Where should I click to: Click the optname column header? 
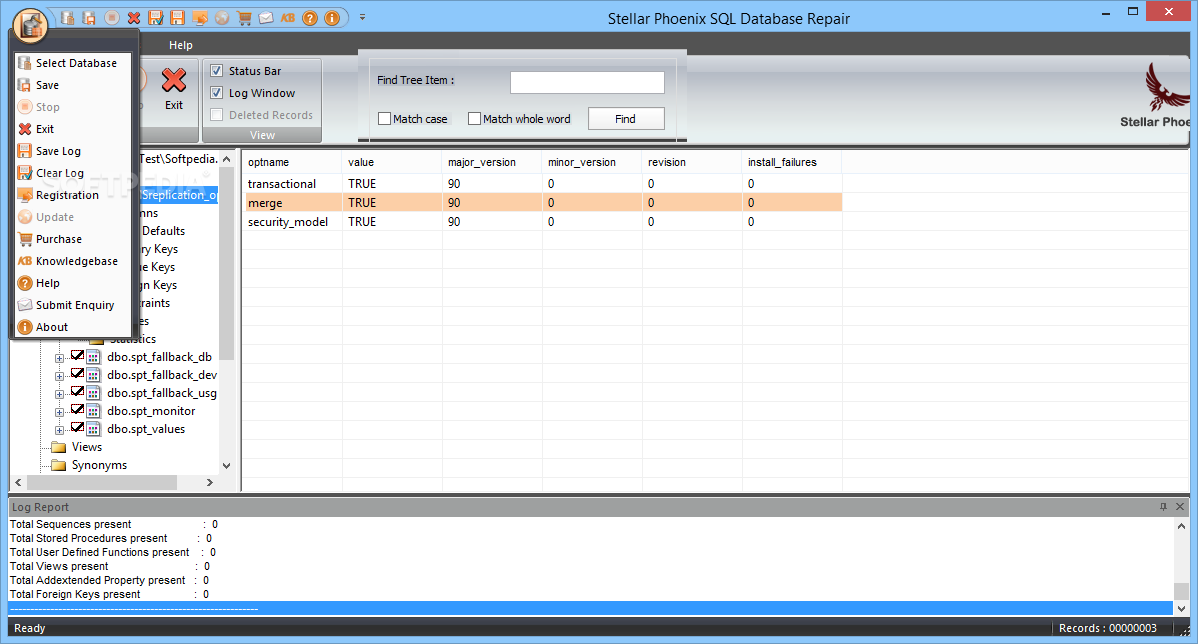[x=292, y=162]
